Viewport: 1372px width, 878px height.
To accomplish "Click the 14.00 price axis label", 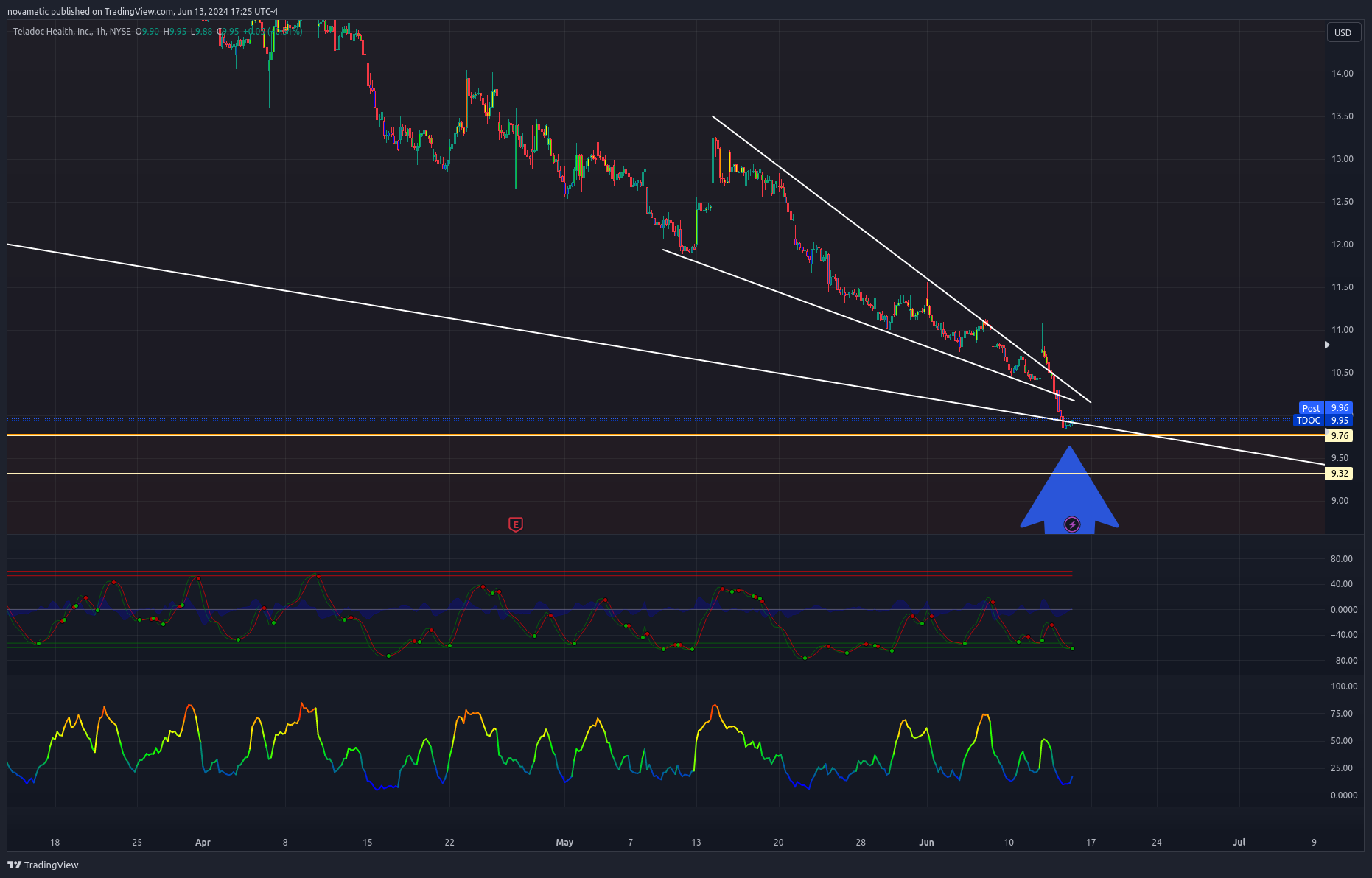I will tap(1342, 74).
